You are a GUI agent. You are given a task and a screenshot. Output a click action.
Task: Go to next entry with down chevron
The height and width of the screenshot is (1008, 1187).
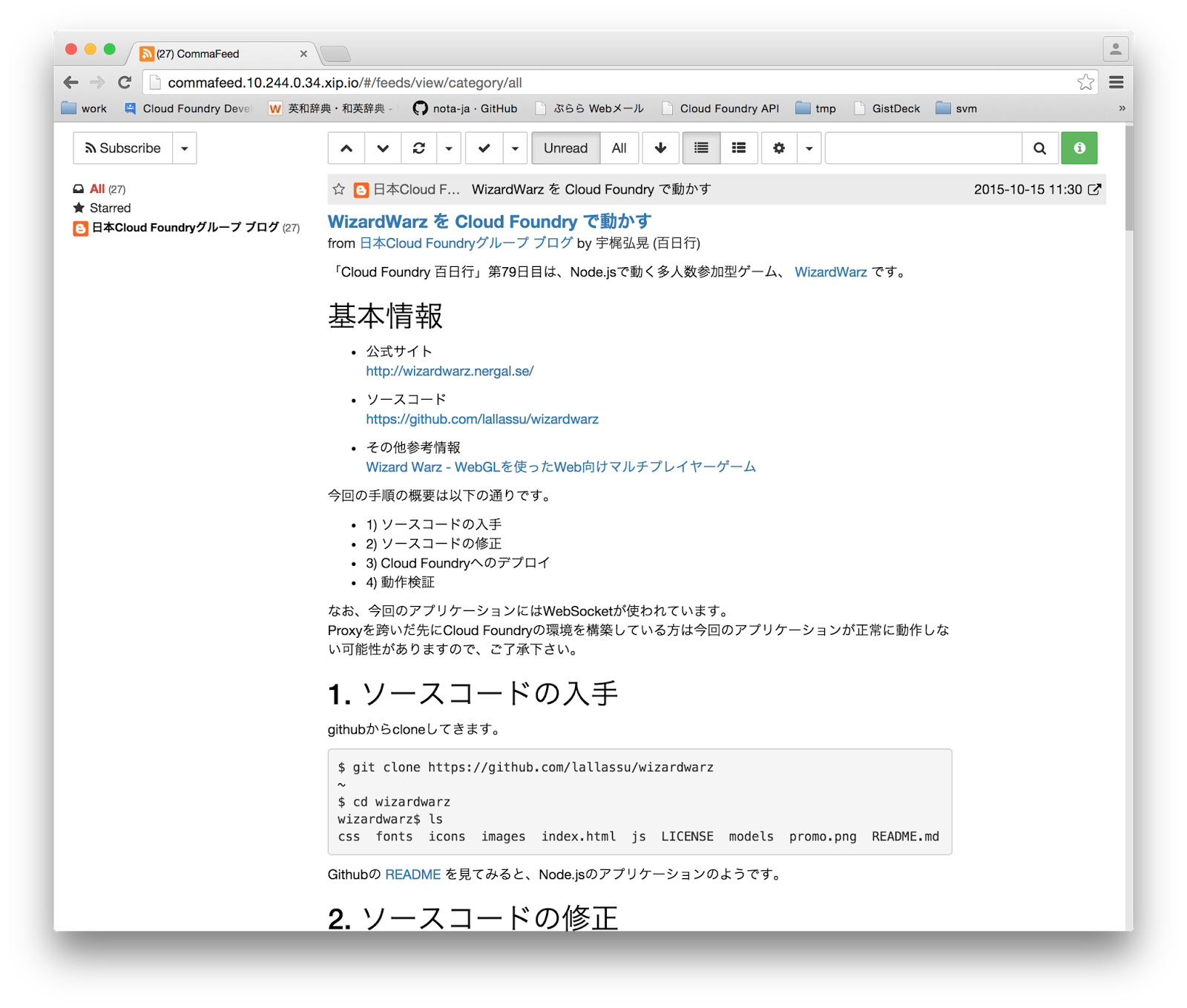click(383, 148)
